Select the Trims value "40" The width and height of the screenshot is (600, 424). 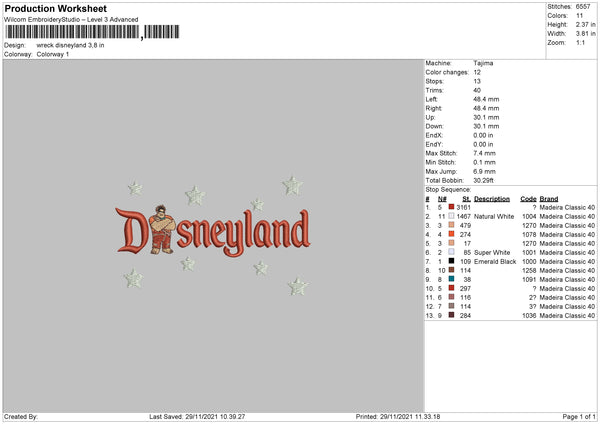pyautogui.click(x=477, y=90)
